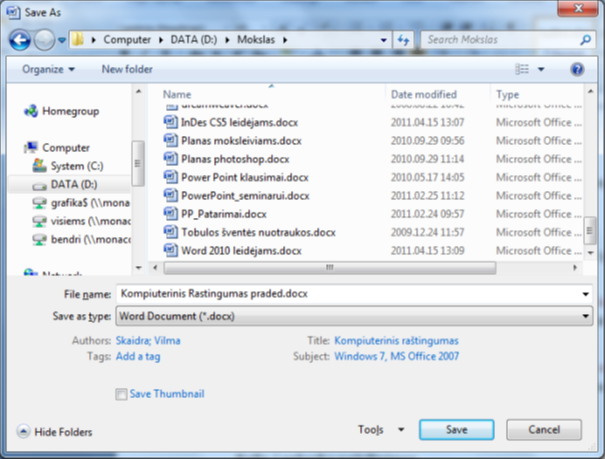Click the horizontal scrollbar of file list
605x459 pixels.
(x=330, y=268)
